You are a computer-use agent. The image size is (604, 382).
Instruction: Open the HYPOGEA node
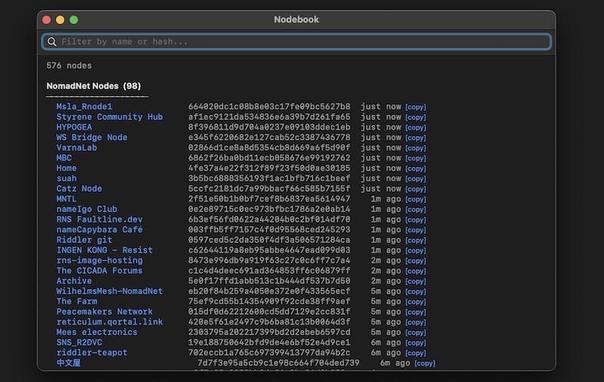coord(74,127)
